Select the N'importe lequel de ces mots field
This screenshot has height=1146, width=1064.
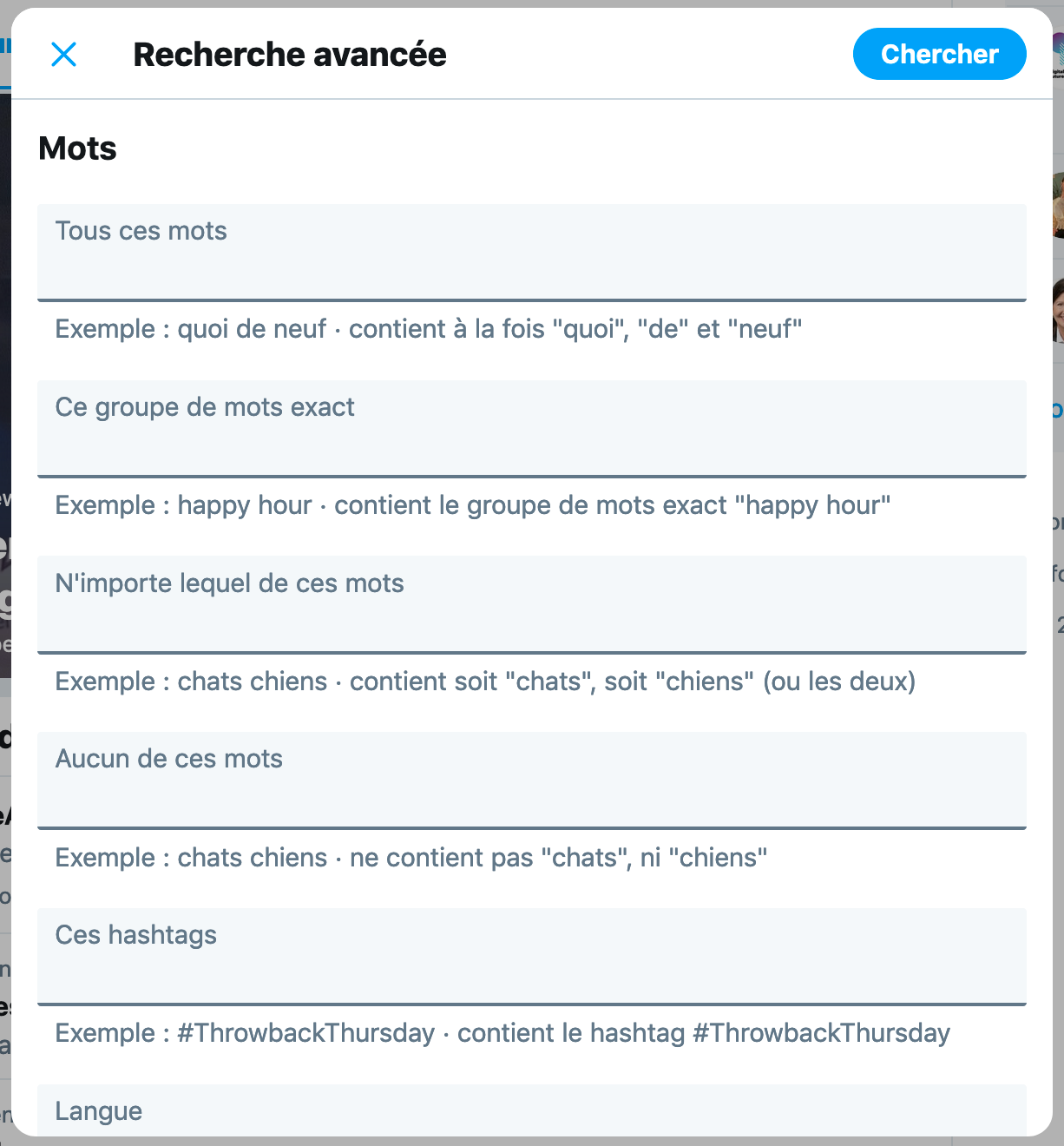(x=531, y=604)
